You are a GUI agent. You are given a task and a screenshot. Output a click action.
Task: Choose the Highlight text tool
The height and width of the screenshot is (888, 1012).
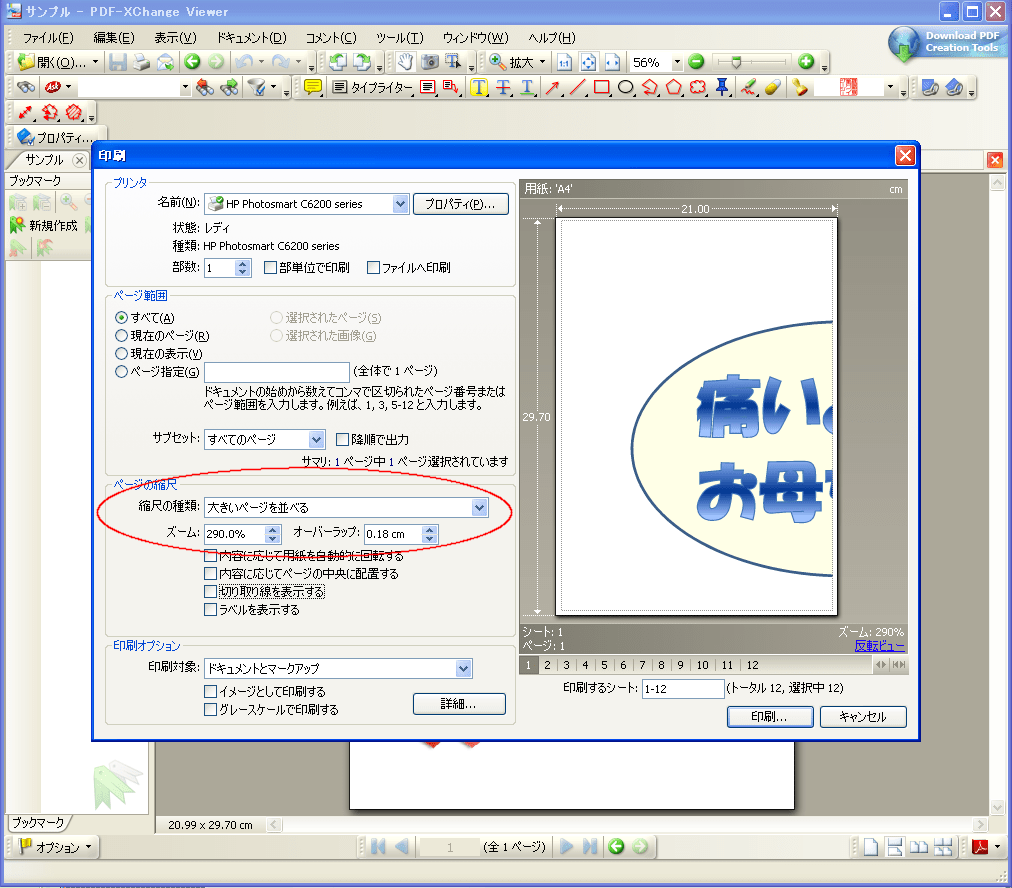(x=479, y=88)
